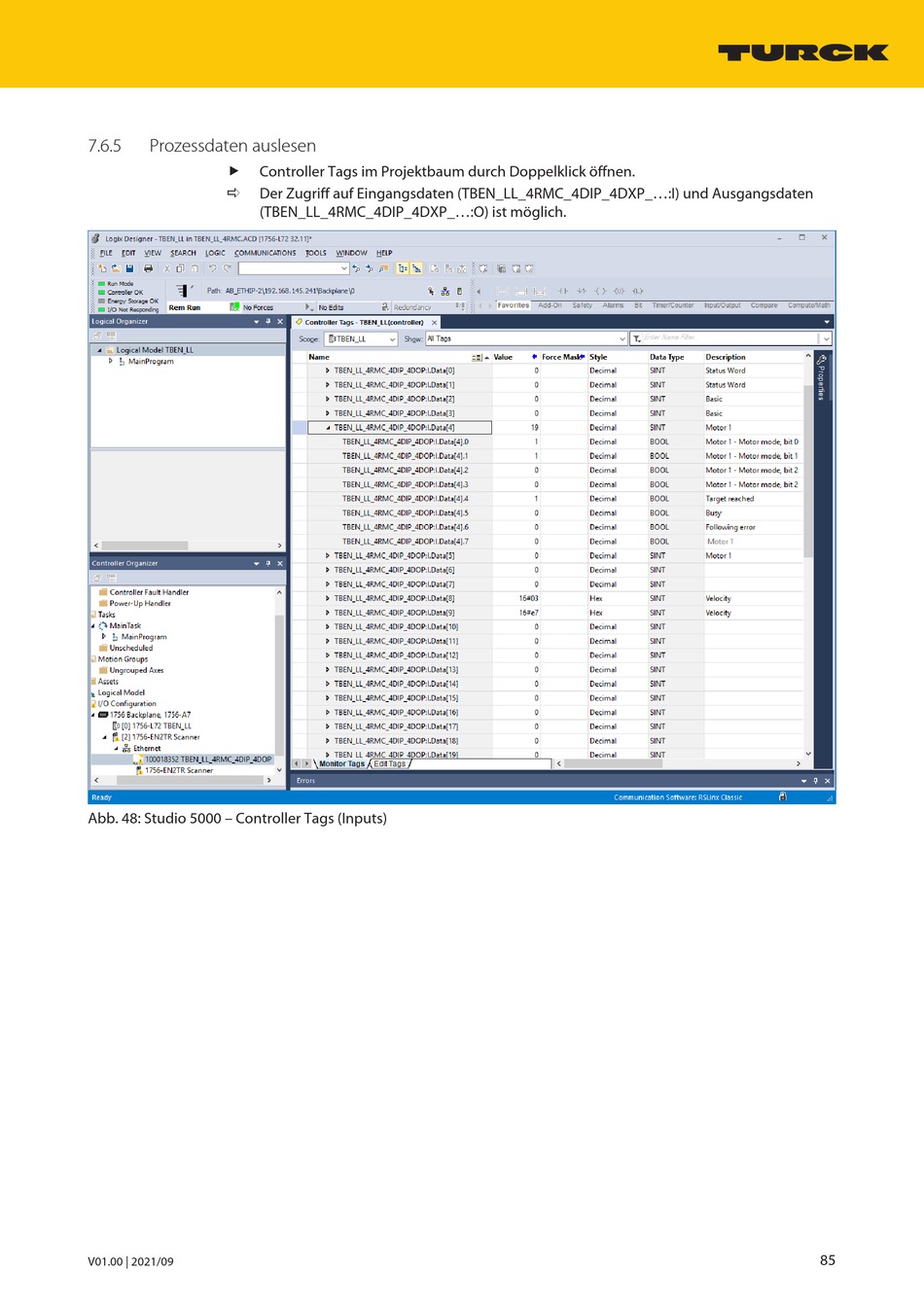Click the 1756 Backplane chassis icon

click(103, 715)
